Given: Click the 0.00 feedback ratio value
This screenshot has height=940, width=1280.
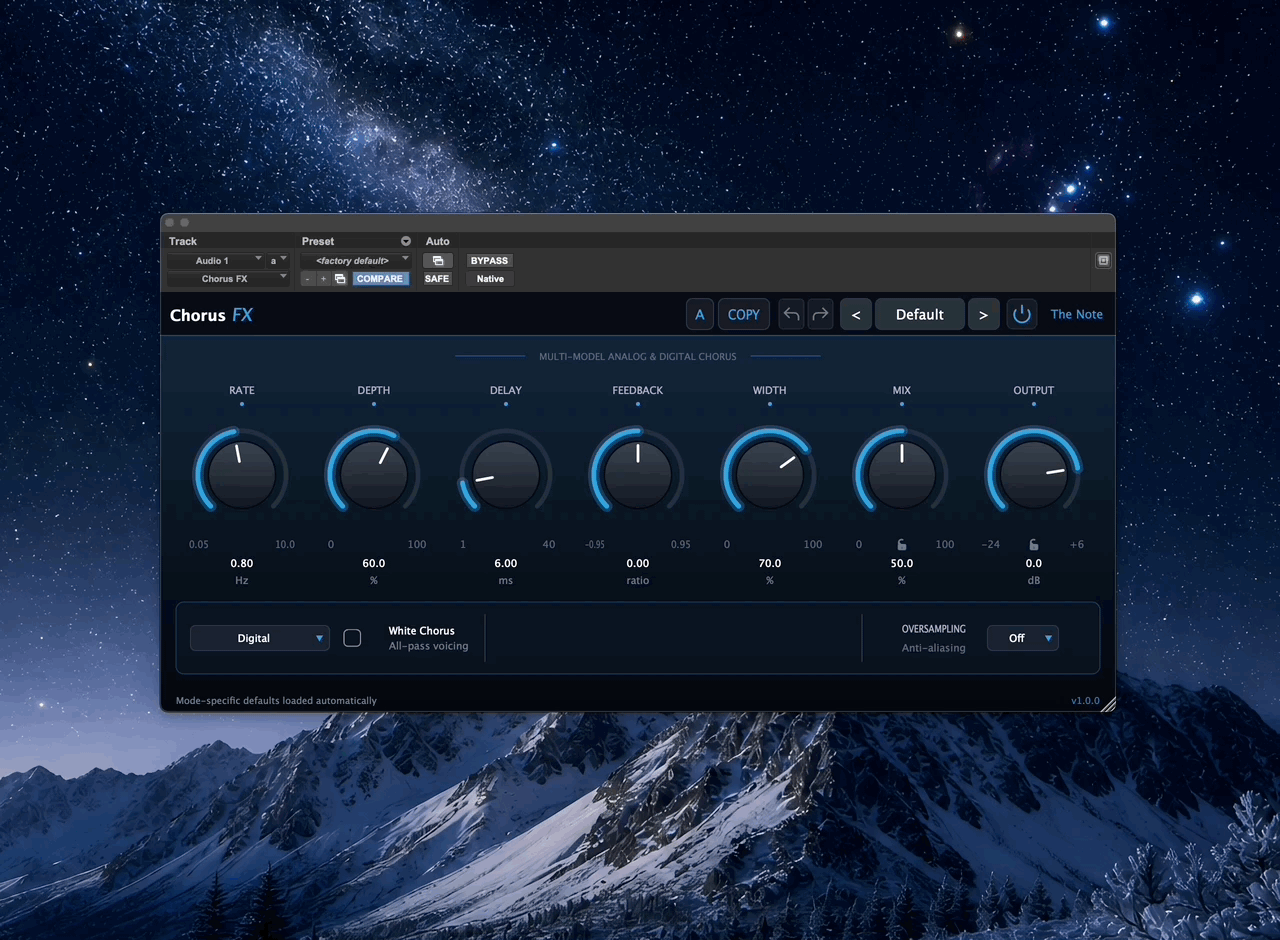Looking at the screenshot, I should (638, 563).
